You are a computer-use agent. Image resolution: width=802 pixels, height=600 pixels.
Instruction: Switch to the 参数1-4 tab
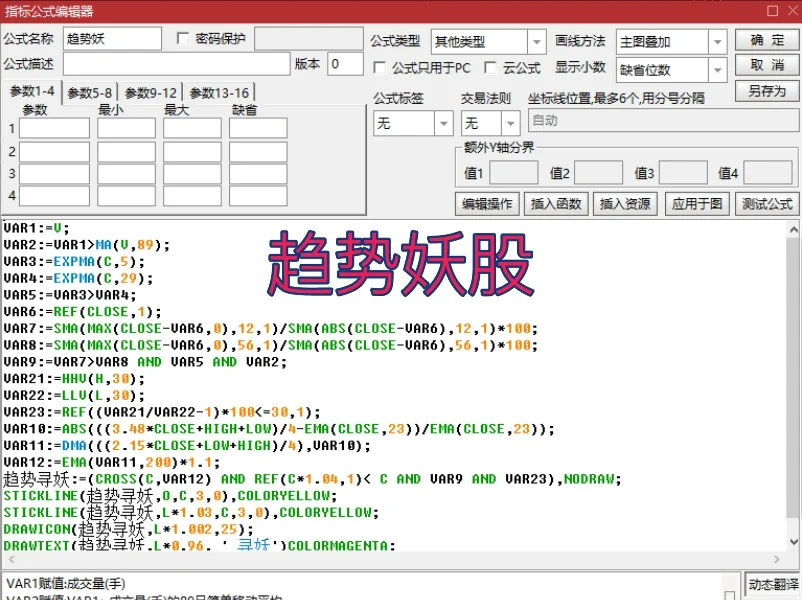pos(32,92)
